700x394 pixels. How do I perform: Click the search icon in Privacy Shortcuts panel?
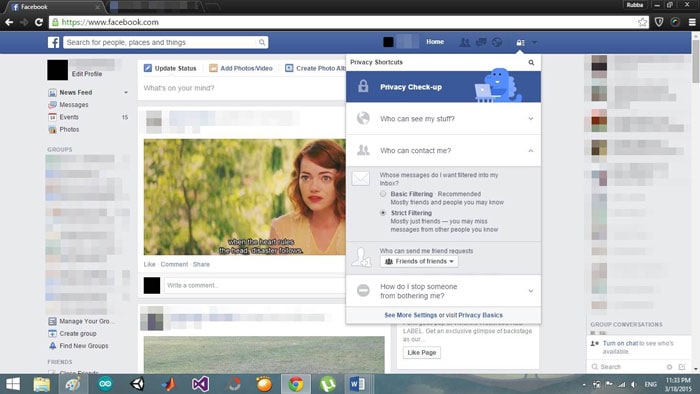531,62
